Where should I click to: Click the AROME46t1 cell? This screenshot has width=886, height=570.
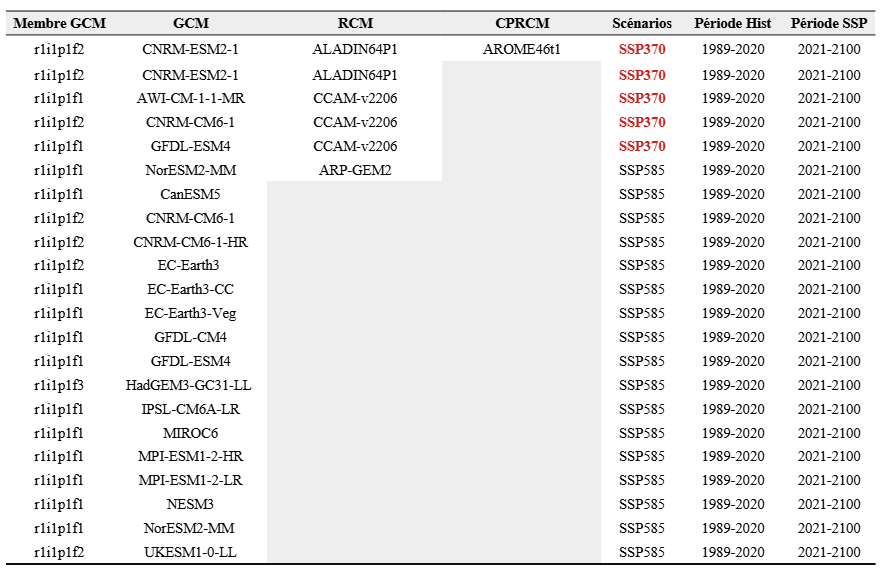pyautogui.click(x=522, y=48)
